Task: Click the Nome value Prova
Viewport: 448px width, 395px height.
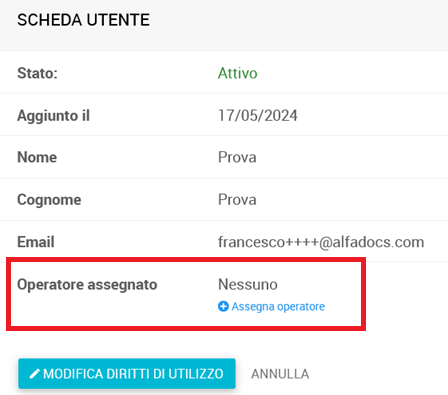Action: pos(237,157)
